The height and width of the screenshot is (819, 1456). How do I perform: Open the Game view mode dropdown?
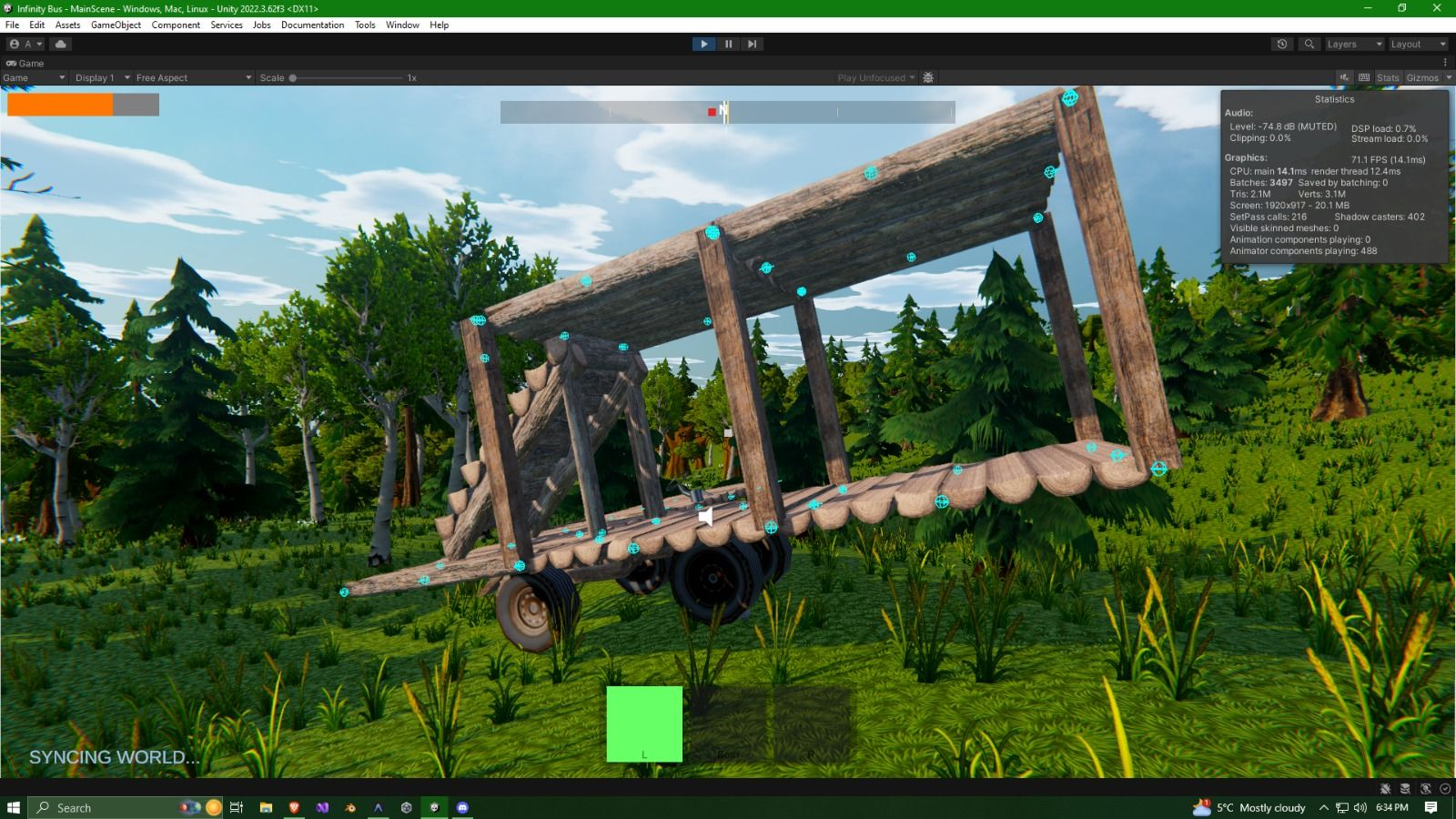click(x=35, y=77)
